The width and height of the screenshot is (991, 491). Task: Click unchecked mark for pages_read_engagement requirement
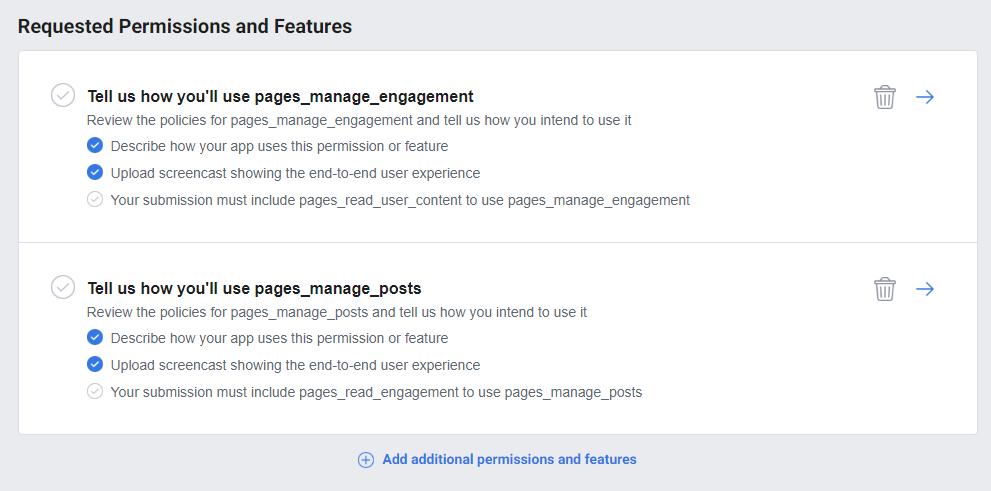click(95, 391)
